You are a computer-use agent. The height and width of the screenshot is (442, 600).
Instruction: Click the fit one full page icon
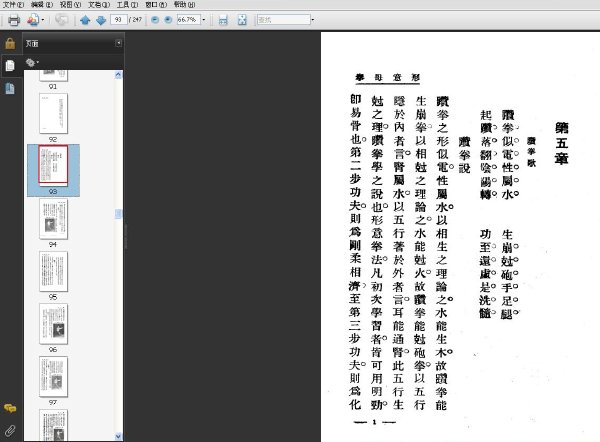pos(242,20)
